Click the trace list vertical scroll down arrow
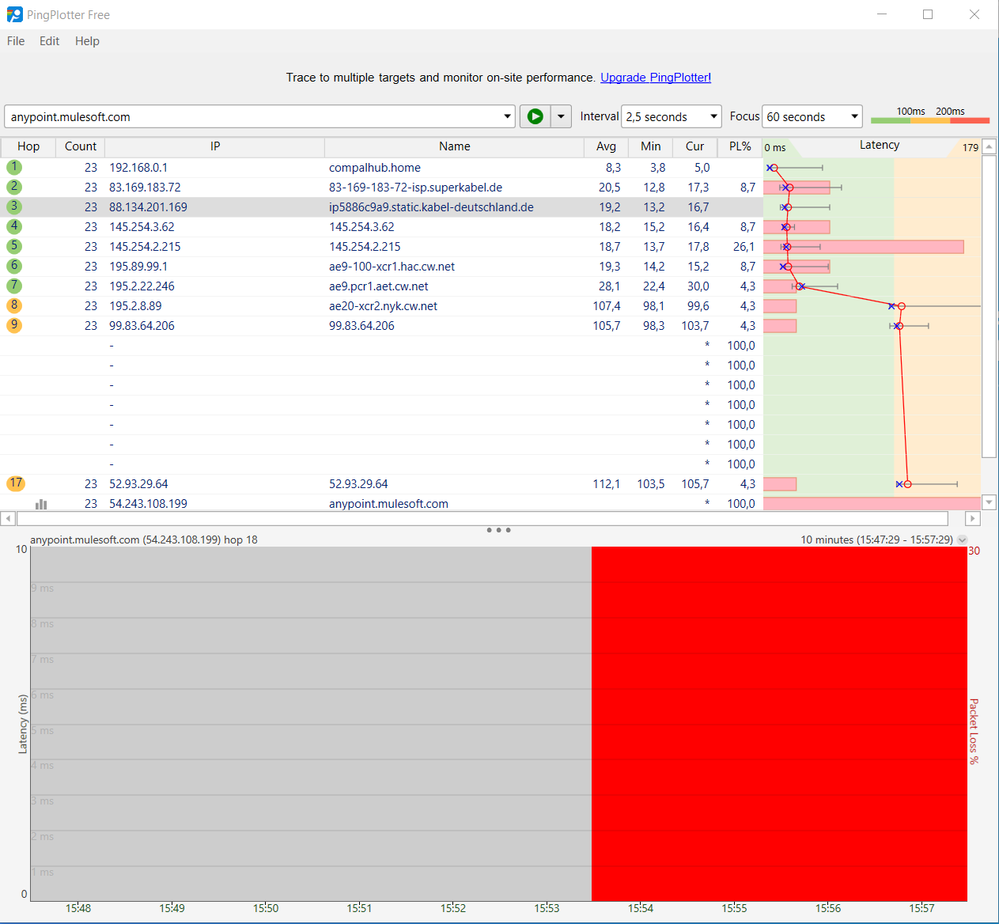 (x=989, y=502)
